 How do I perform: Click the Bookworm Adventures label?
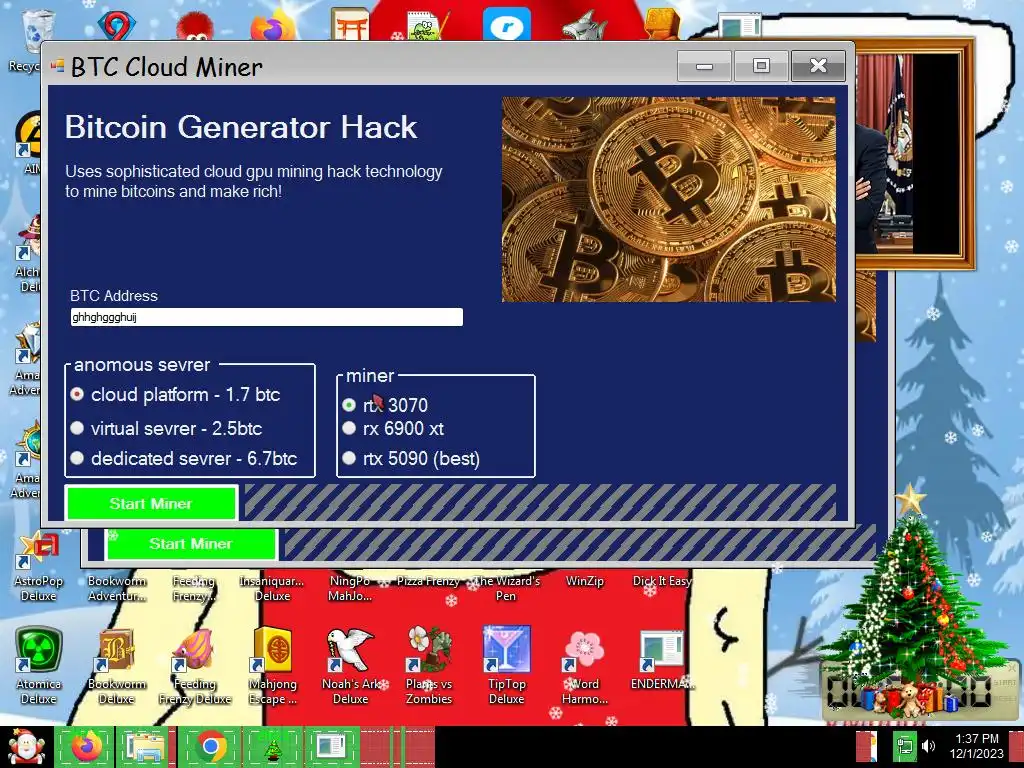117,588
